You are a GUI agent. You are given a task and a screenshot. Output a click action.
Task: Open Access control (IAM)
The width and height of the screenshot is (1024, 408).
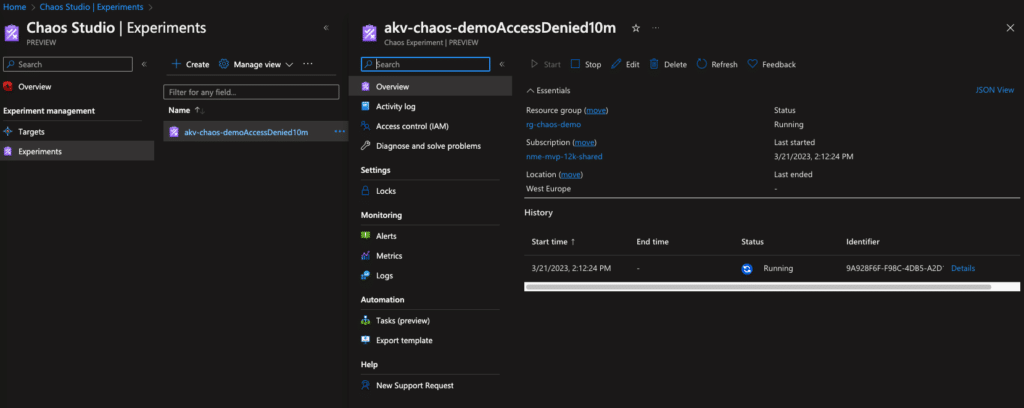point(412,126)
